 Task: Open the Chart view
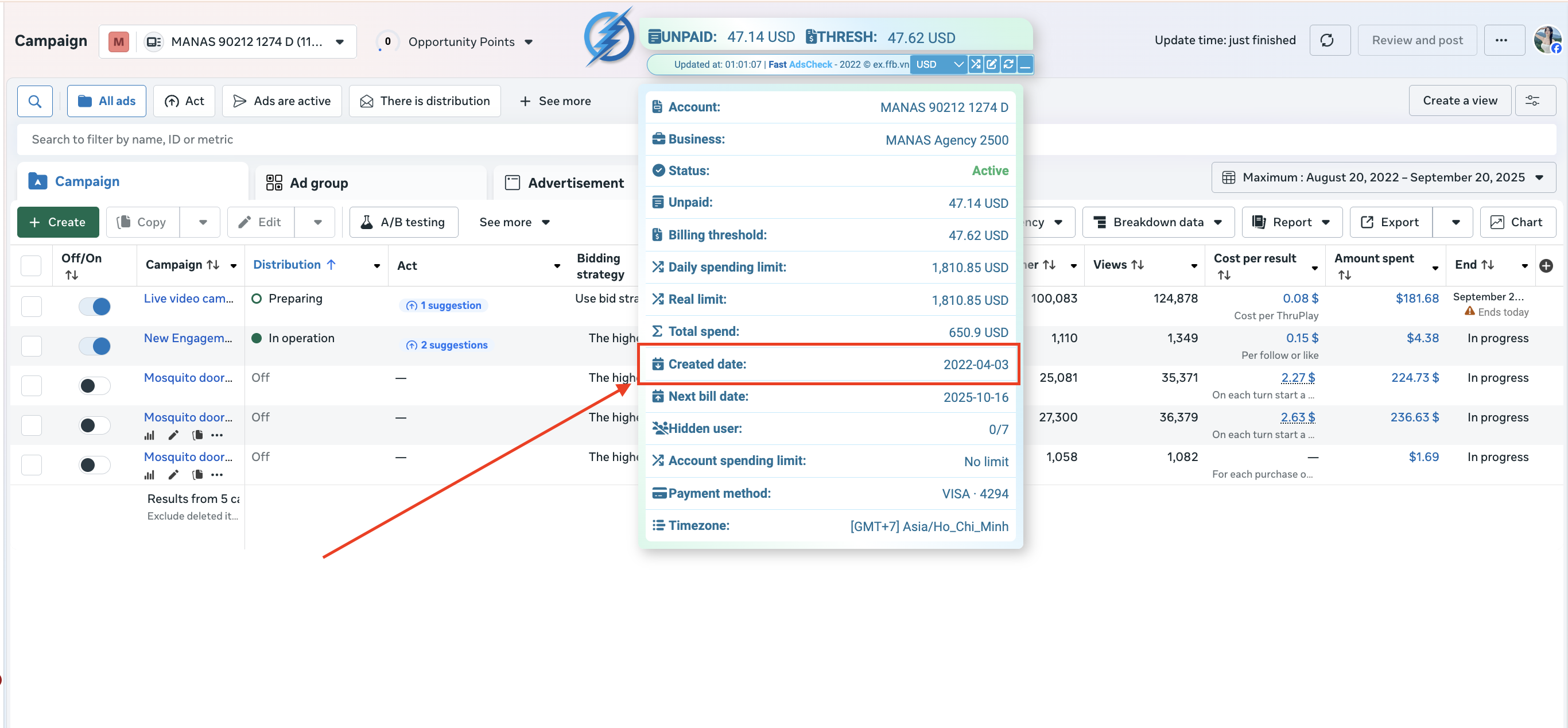1517,222
